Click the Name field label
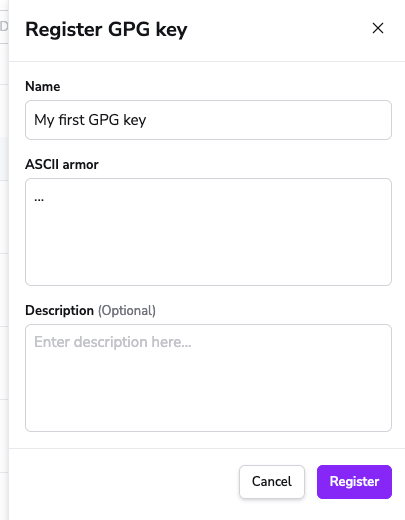This screenshot has width=405, height=520. pos(43,86)
